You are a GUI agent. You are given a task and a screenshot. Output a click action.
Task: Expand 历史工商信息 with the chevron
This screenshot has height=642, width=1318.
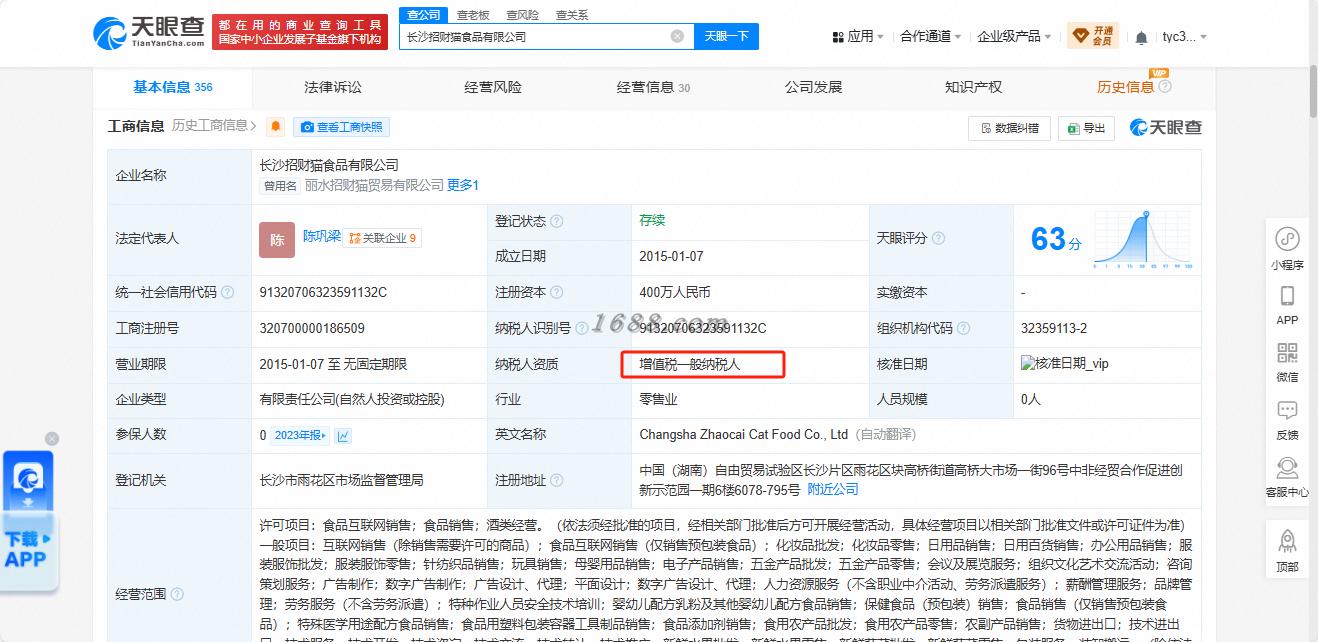[254, 126]
